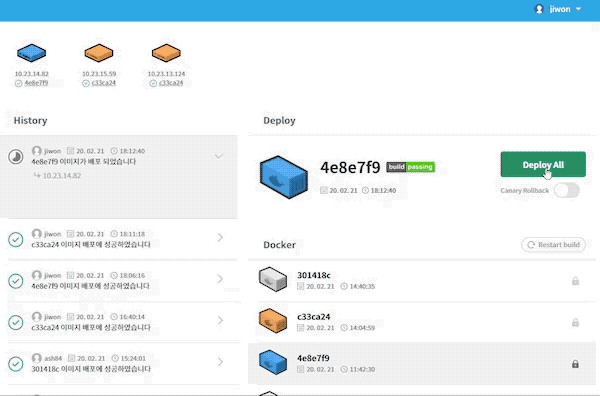The image size is (600, 396).
Task: Select the orange server icon 10.23.15.59
Action: [99, 53]
